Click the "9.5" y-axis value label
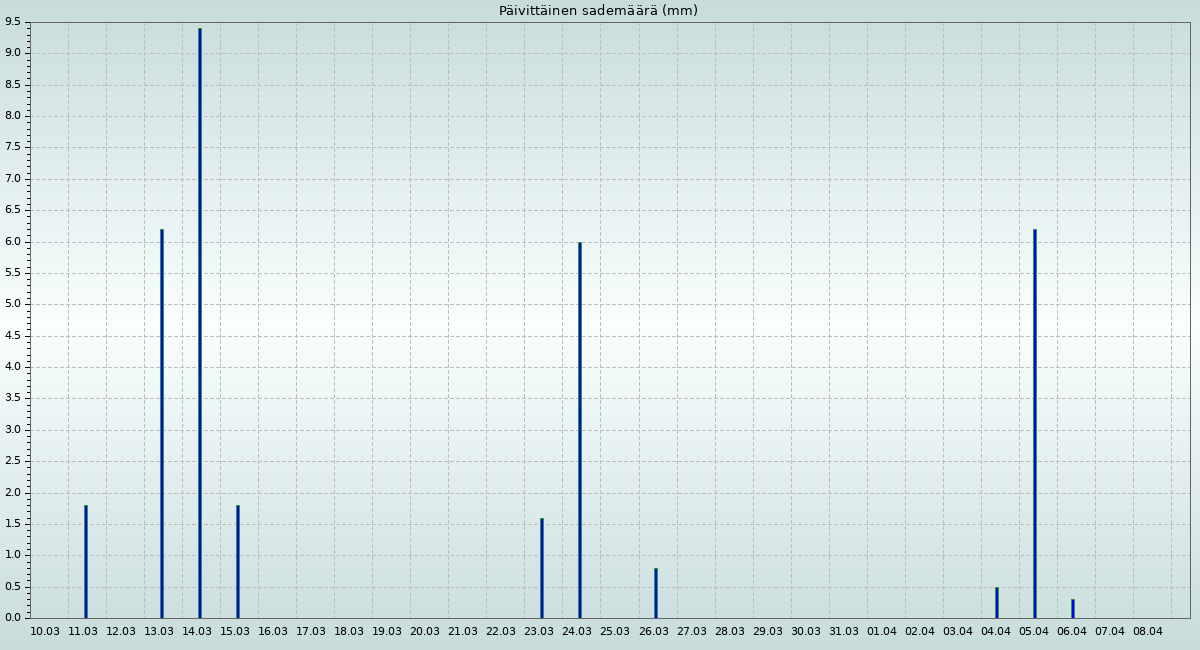The height and width of the screenshot is (650, 1200). click(13, 22)
